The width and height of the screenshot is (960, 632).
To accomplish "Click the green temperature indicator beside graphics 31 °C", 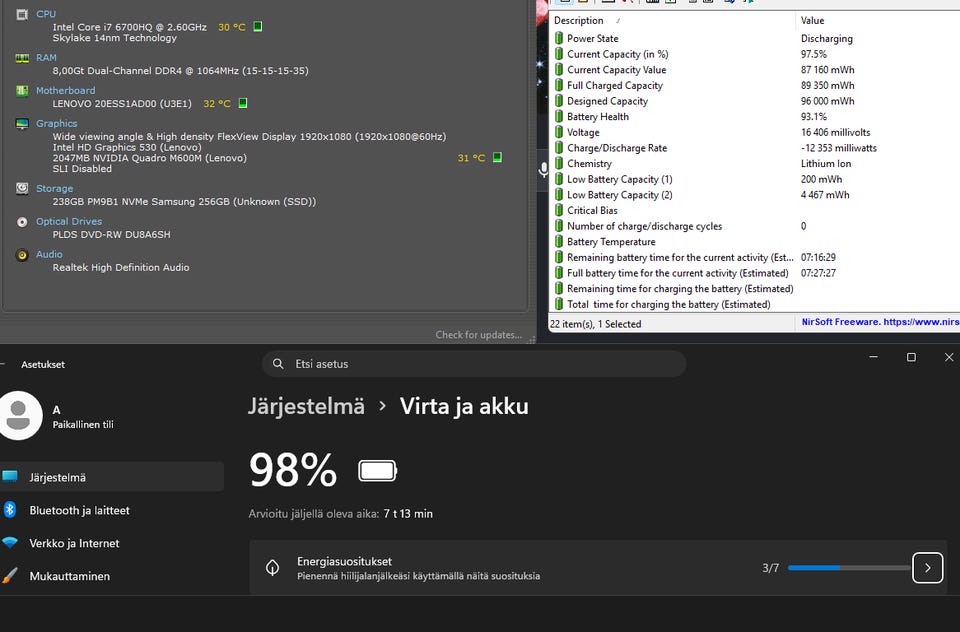I will [x=497, y=157].
